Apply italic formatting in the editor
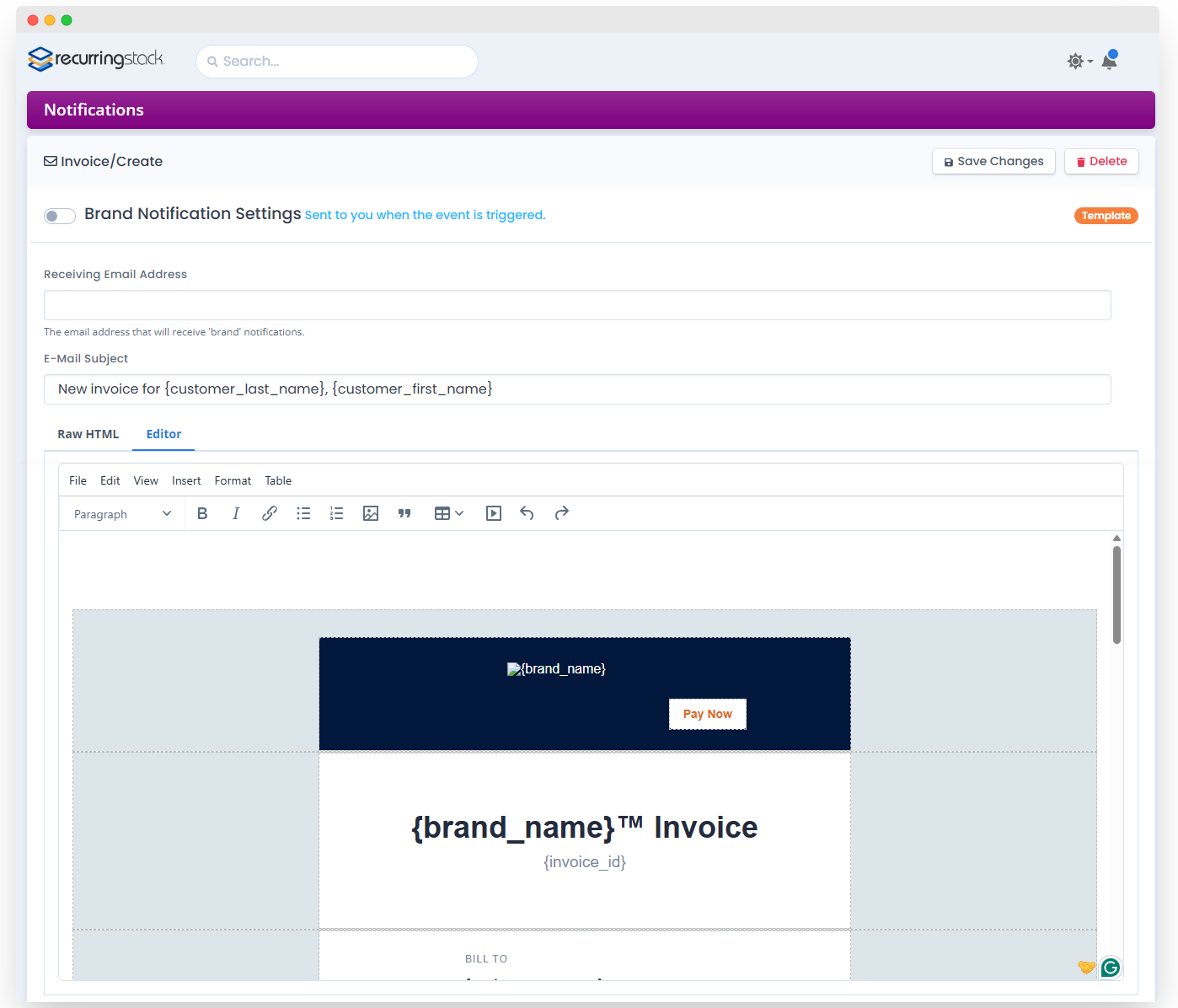Screen dimensions: 1178x1008 click(236, 513)
